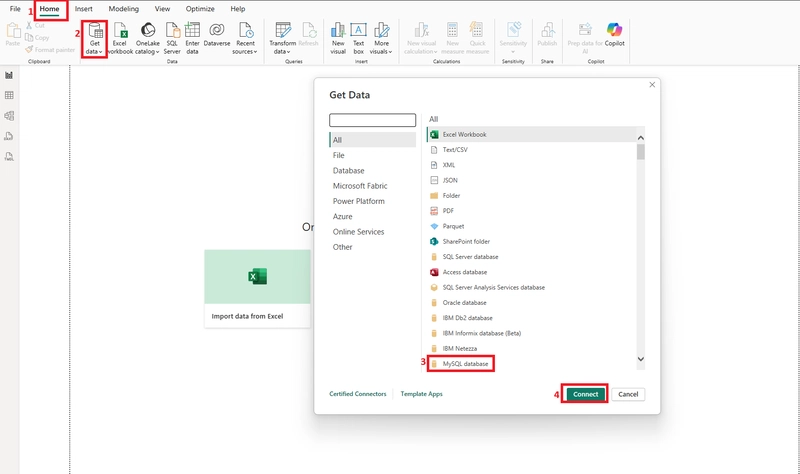The height and width of the screenshot is (474, 800).
Task: Select the Database category filter
Action: [x=349, y=171]
